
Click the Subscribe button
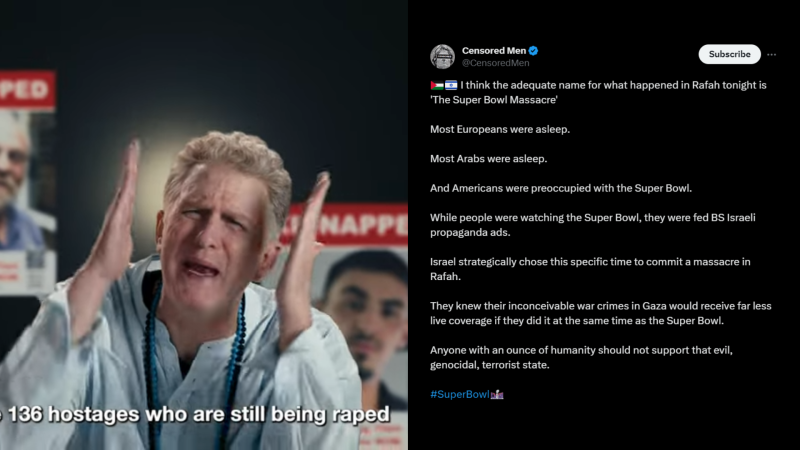pos(729,54)
